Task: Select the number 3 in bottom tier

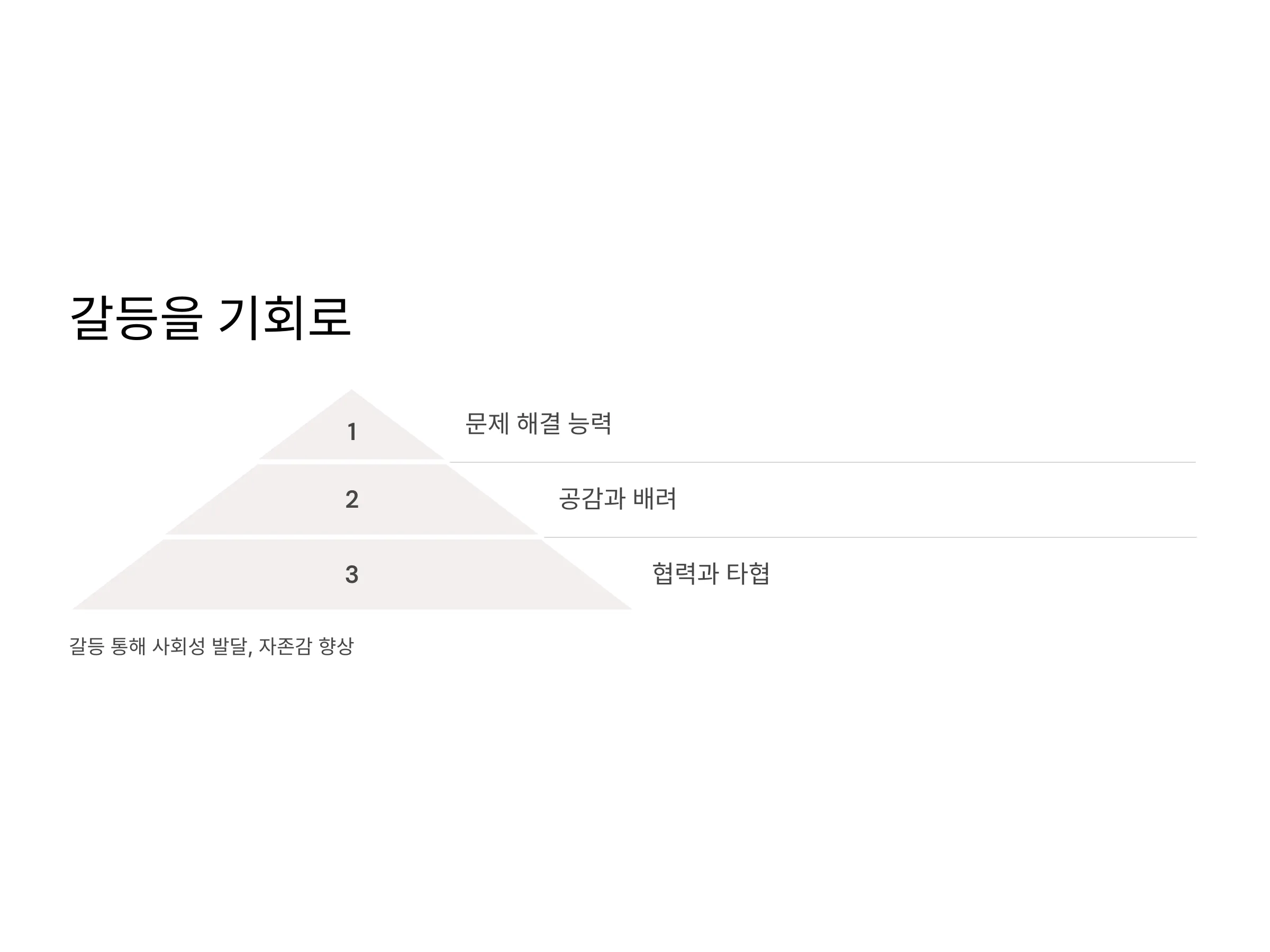Action: 352,574
